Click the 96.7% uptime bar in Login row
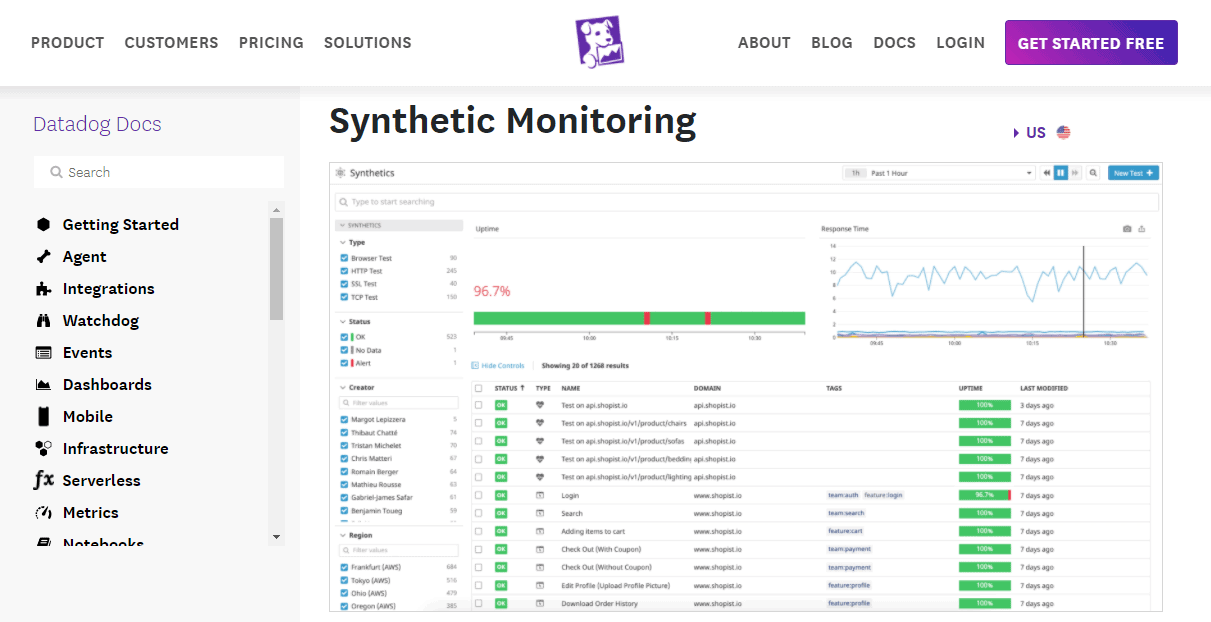Viewport: 1211px width, 622px height. pyautogui.click(x=985, y=495)
